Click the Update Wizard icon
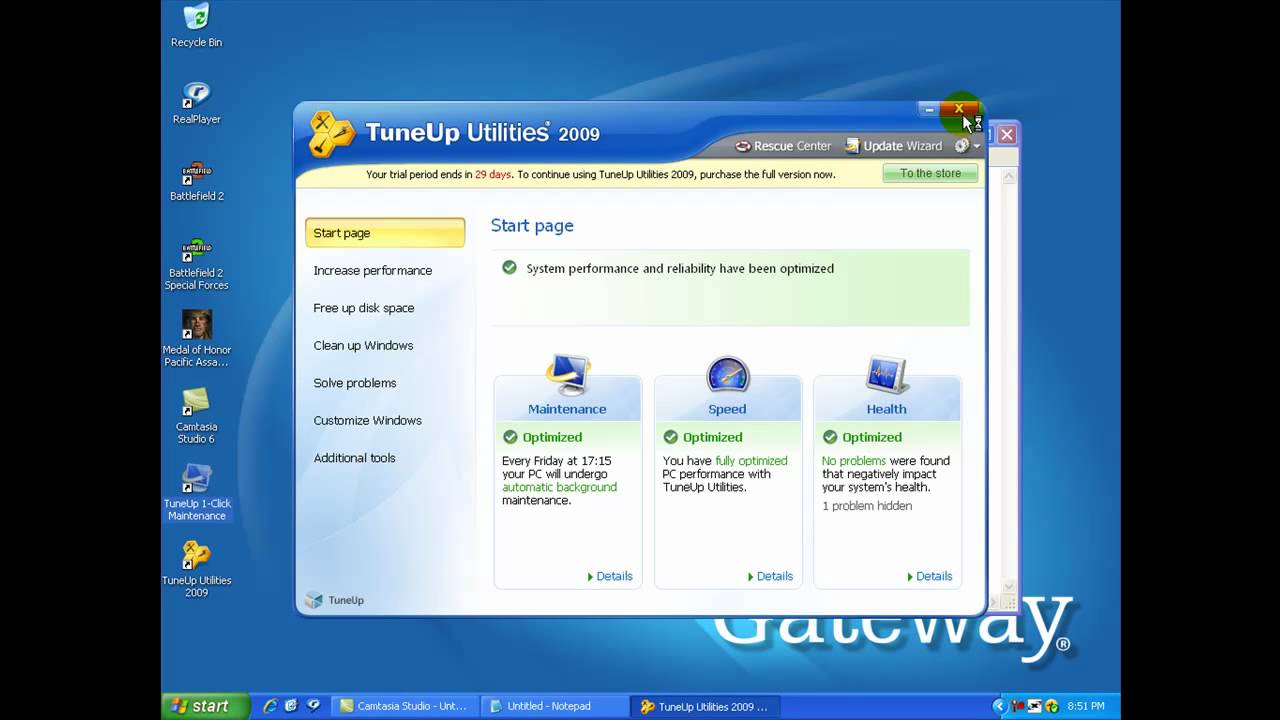This screenshot has height=720, width=1280. [x=852, y=146]
